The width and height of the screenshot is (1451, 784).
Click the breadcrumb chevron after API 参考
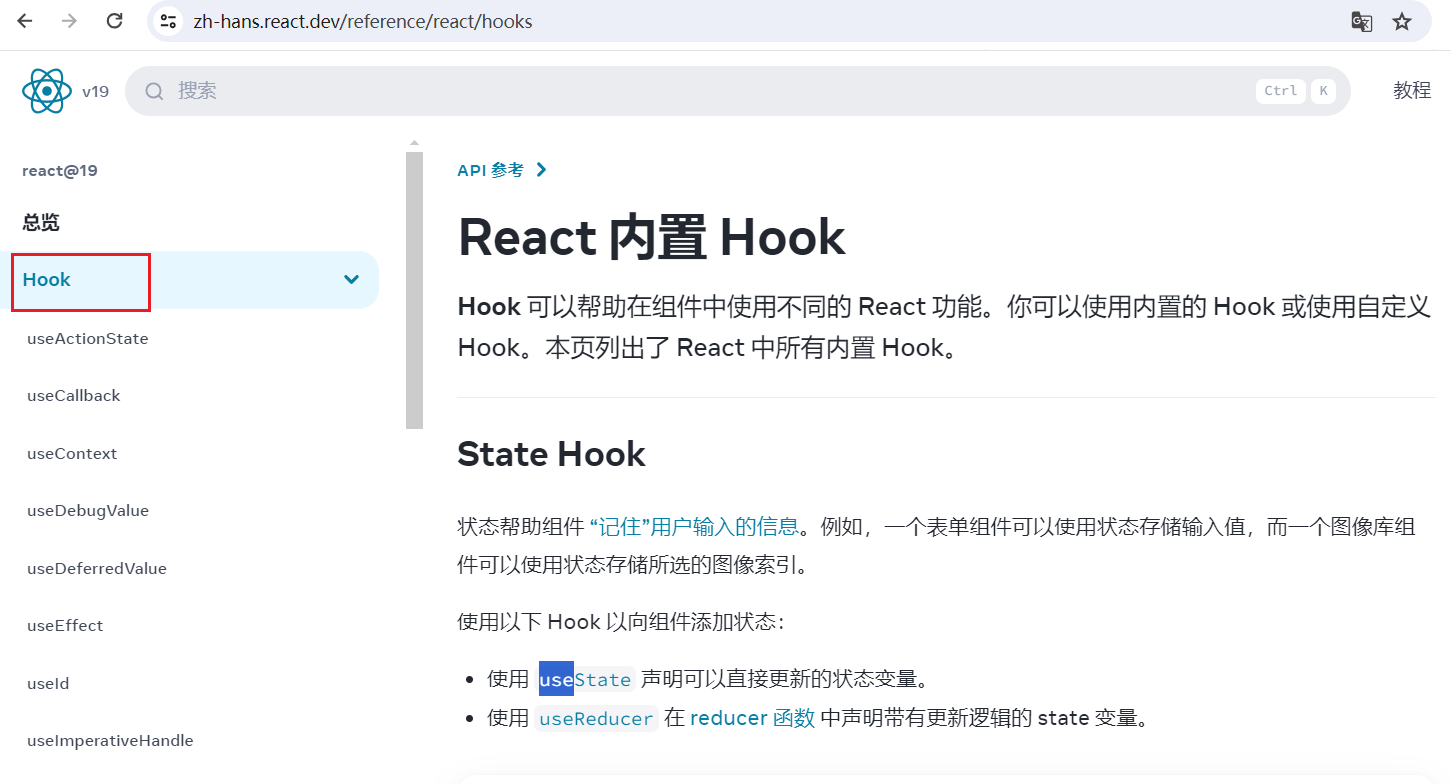(541, 170)
